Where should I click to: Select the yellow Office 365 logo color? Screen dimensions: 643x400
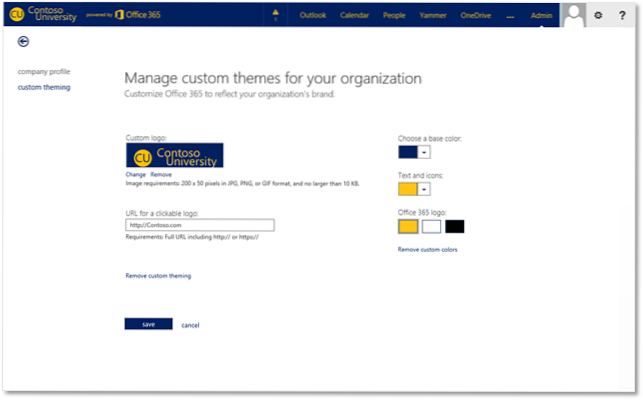point(408,226)
